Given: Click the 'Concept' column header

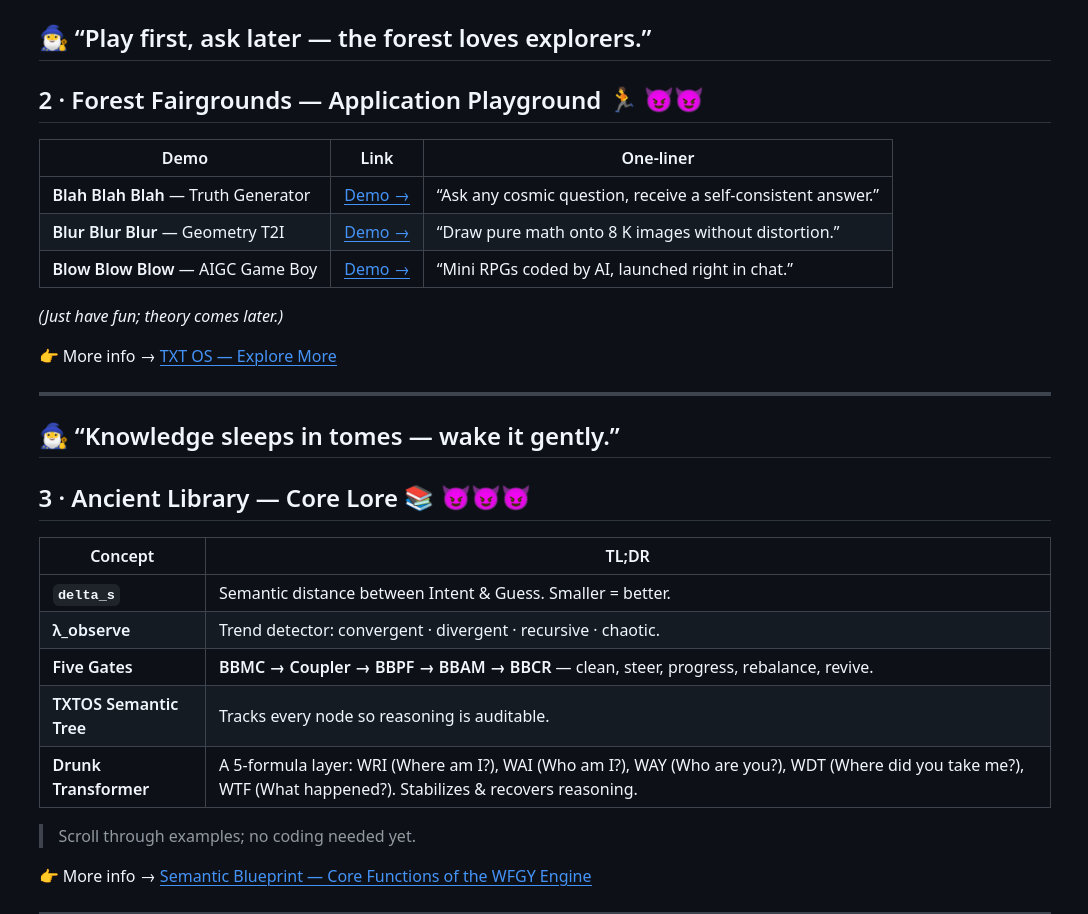Looking at the screenshot, I should tap(122, 557).
